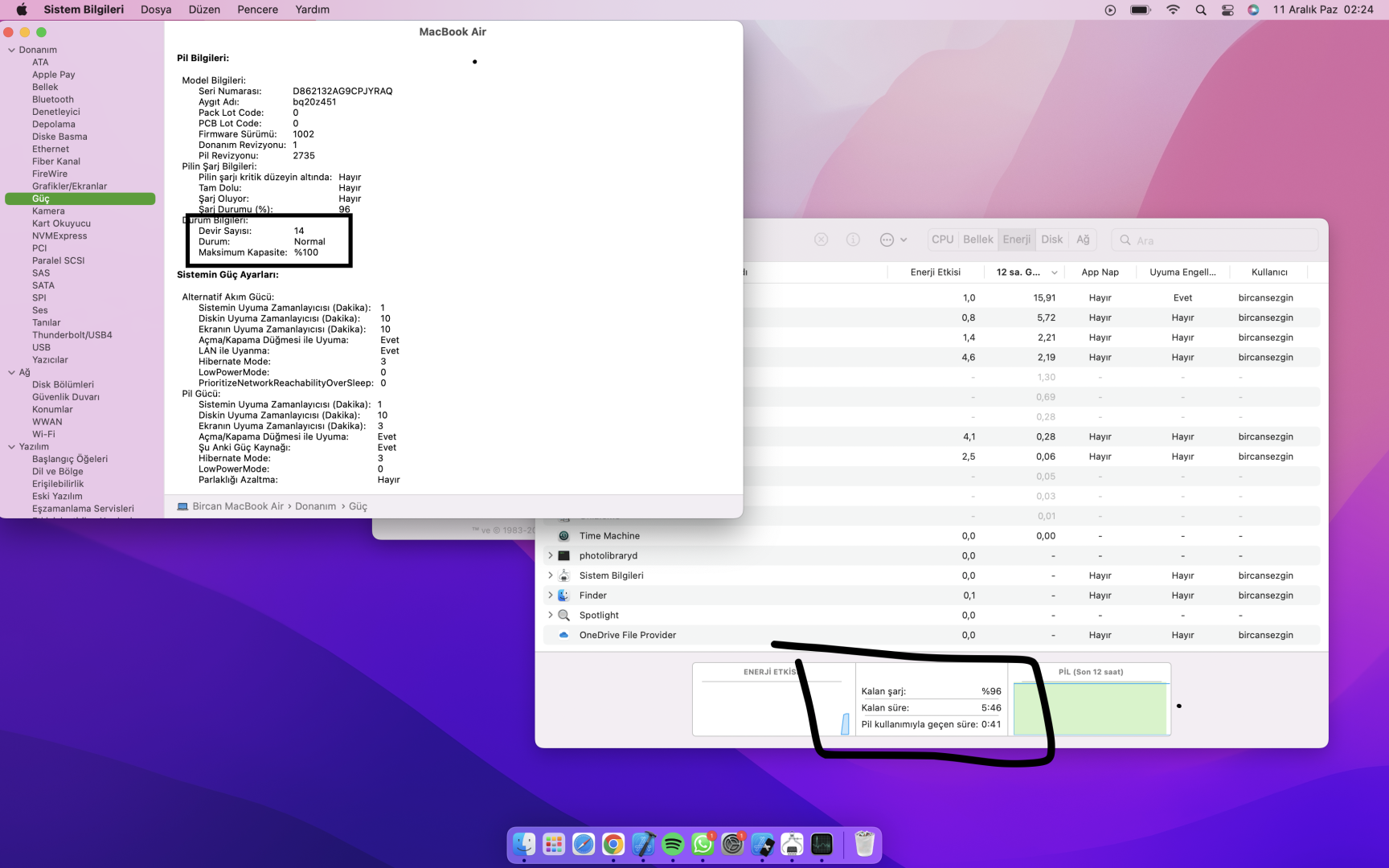Open System Preferences in the dock

coord(732,844)
